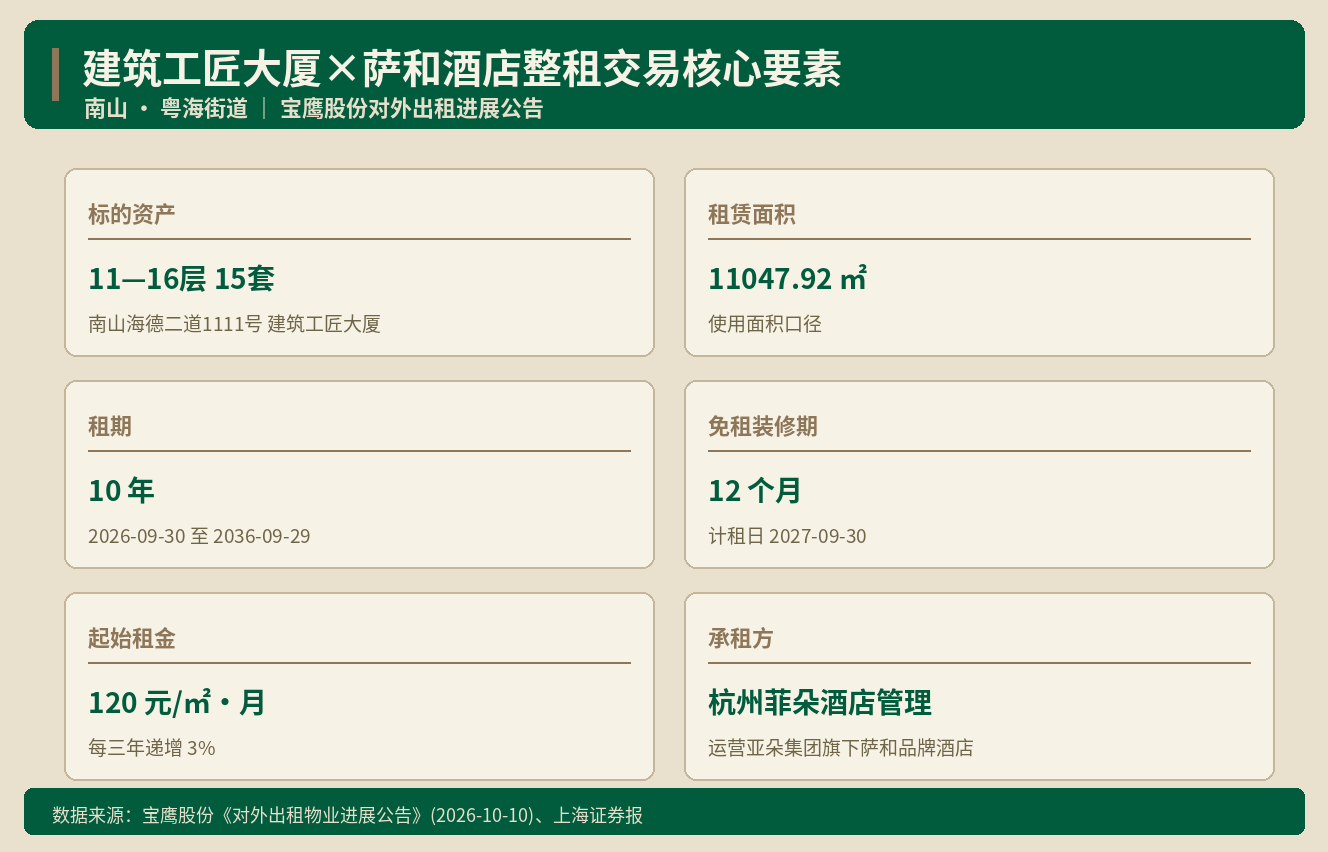Image resolution: width=1328 pixels, height=852 pixels.
Task: Click the address 南山海德二道1111号 建筑工匠大厦
Action: pos(234,324)
